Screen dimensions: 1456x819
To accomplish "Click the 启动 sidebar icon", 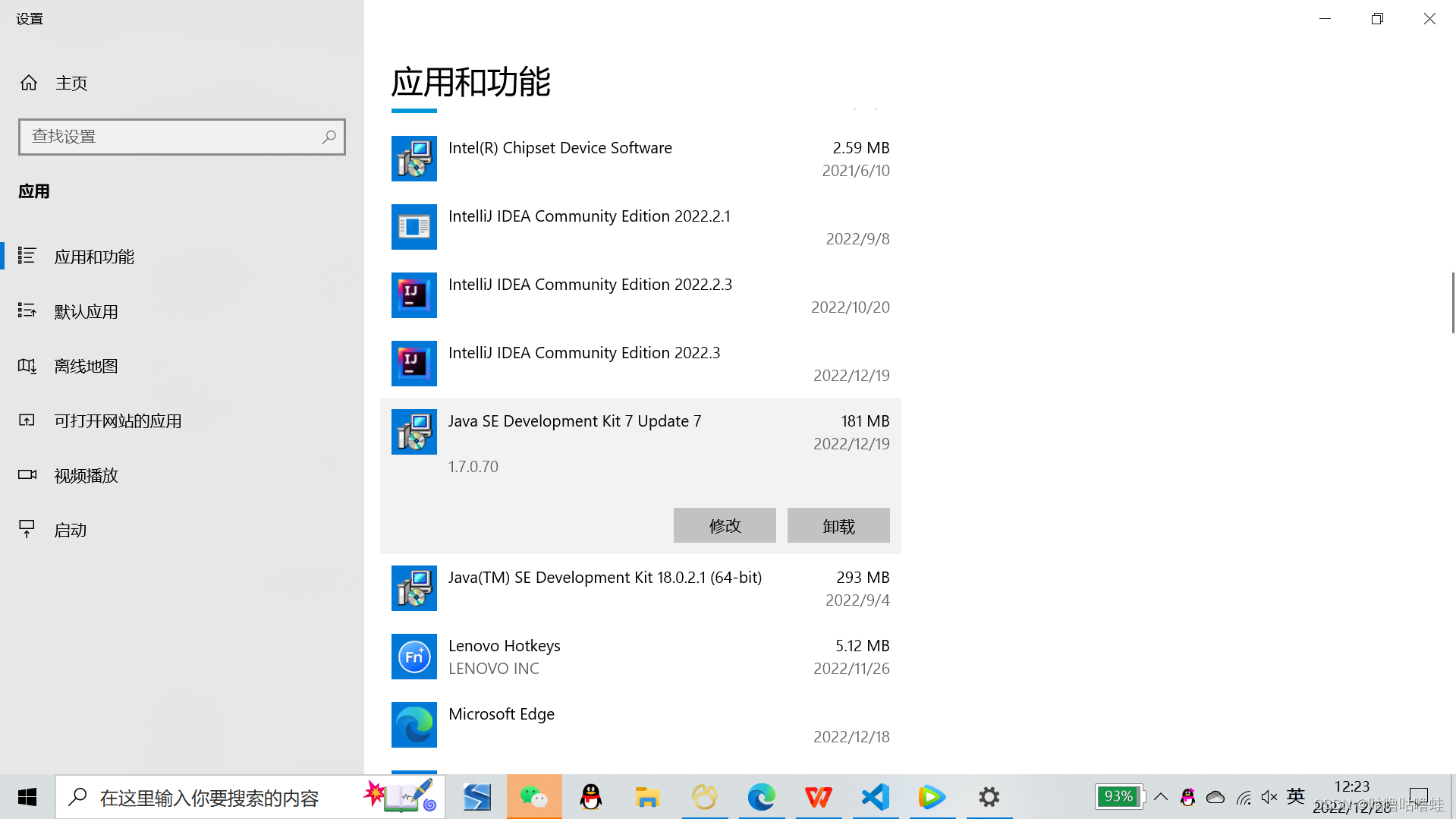I will click(27, 529).
